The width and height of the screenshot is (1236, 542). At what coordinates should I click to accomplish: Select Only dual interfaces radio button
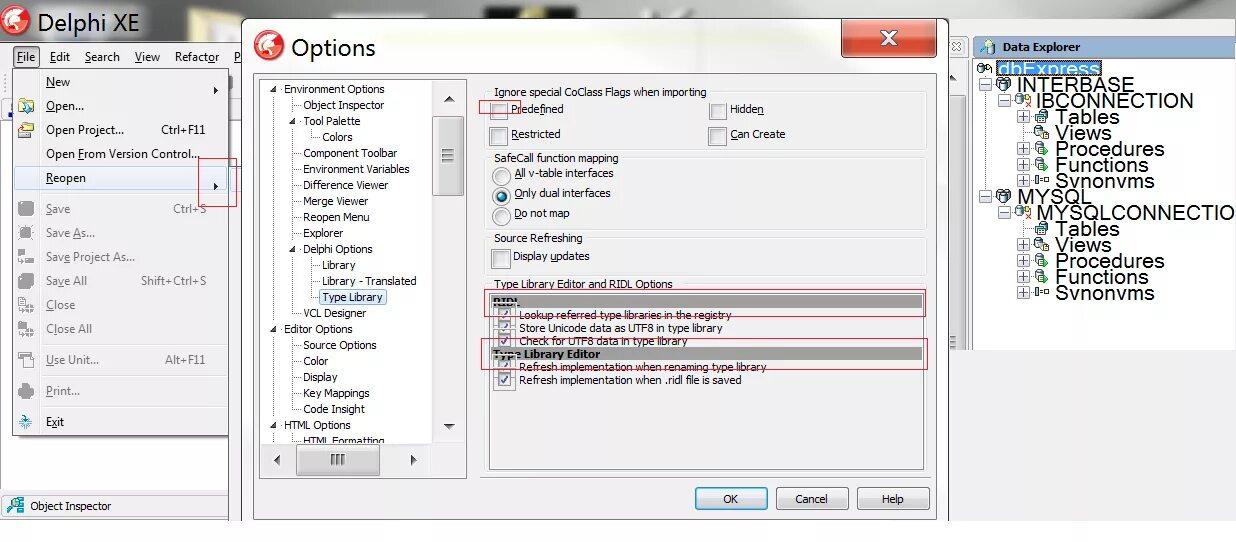[502, 196]
